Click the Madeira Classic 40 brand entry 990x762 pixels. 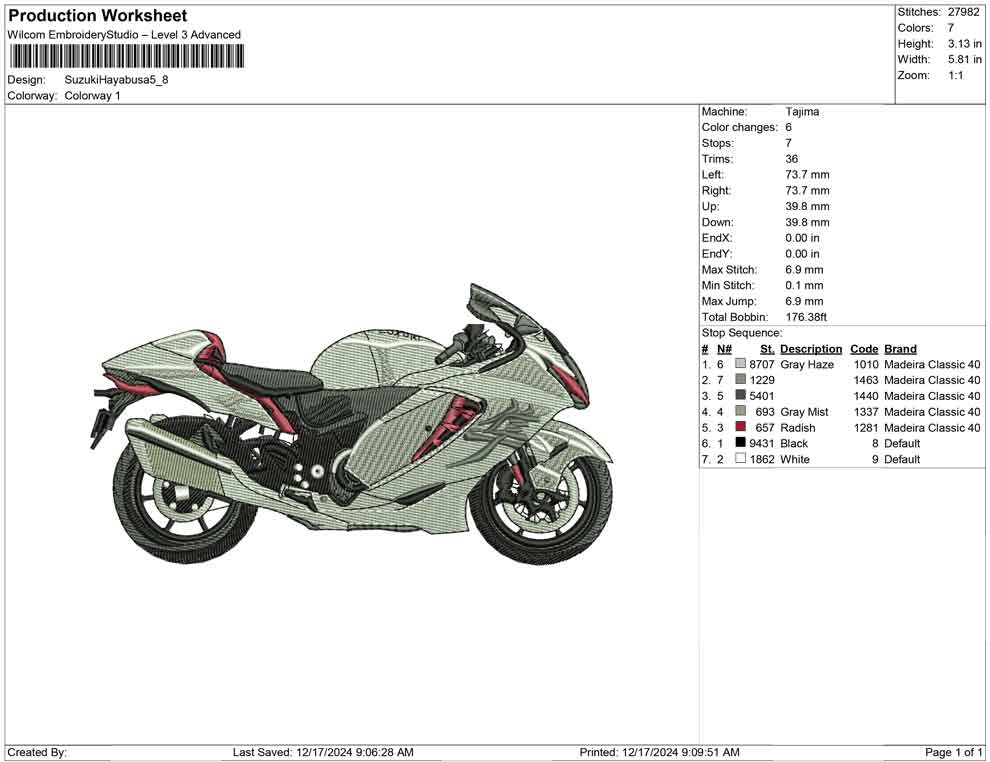tap(931, 364)
